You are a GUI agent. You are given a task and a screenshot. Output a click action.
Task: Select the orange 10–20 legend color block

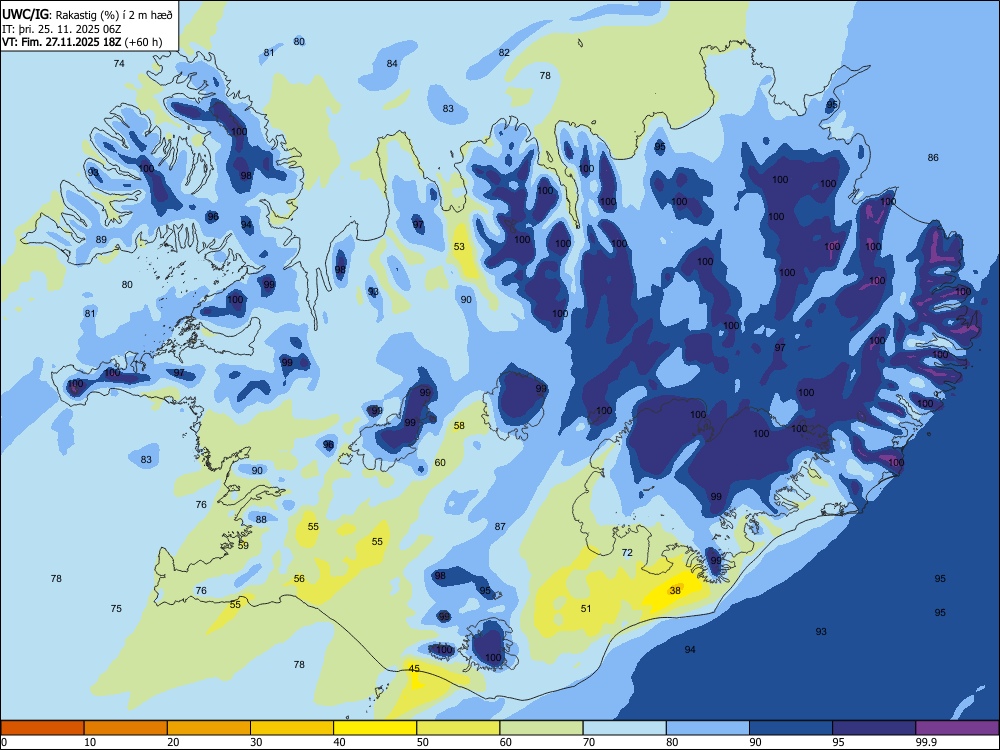pos(126,728)
